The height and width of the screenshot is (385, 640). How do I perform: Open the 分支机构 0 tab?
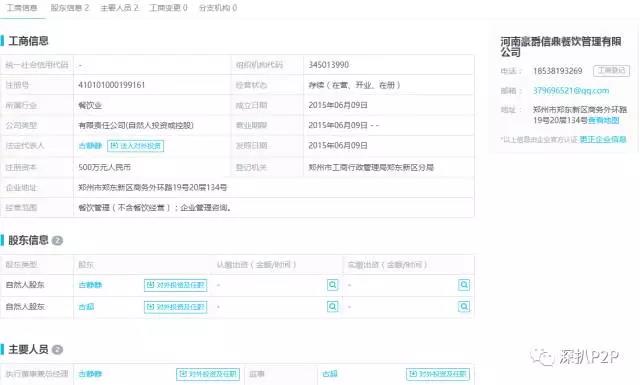click(218, 8)
